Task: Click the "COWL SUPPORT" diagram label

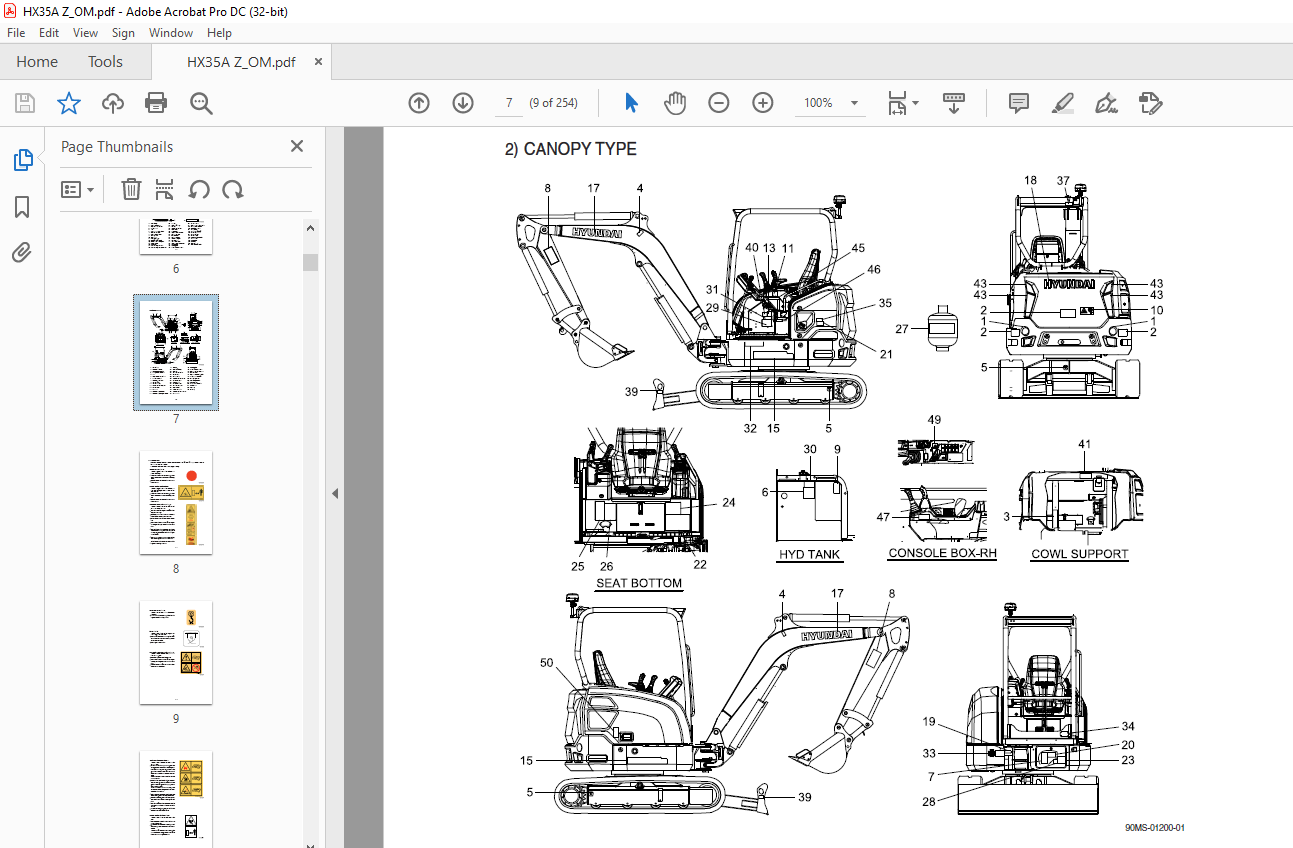Action: pos(1080,554)
